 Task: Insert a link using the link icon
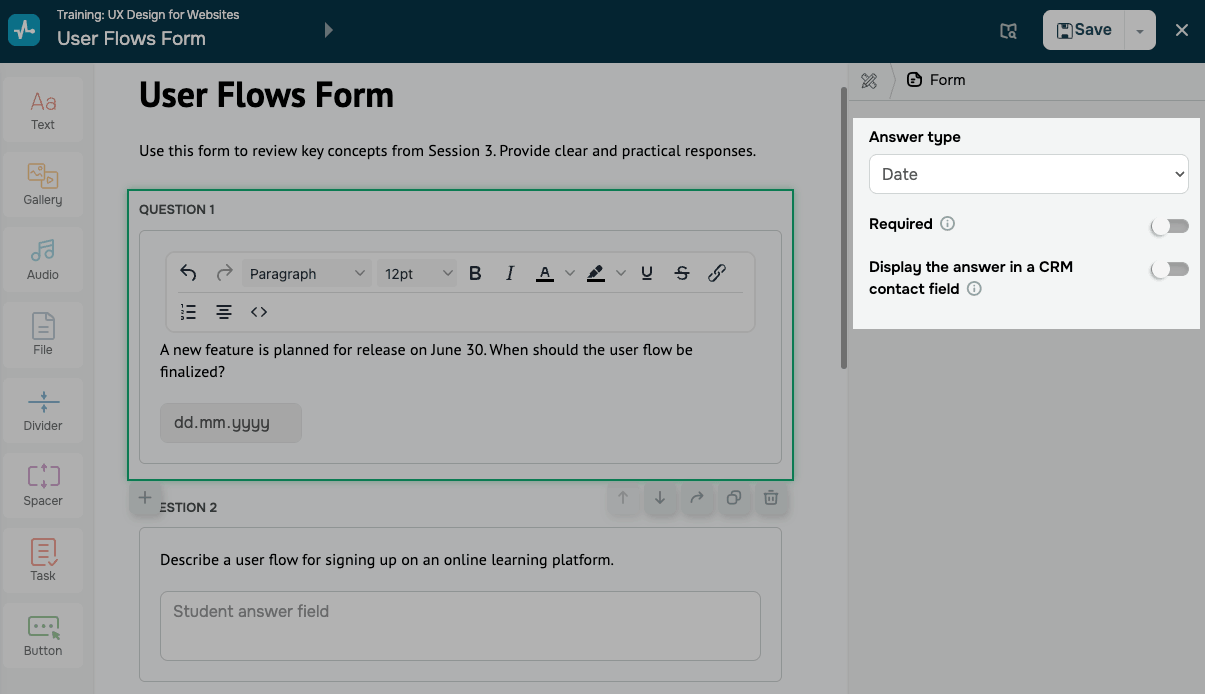coord(717,273)
